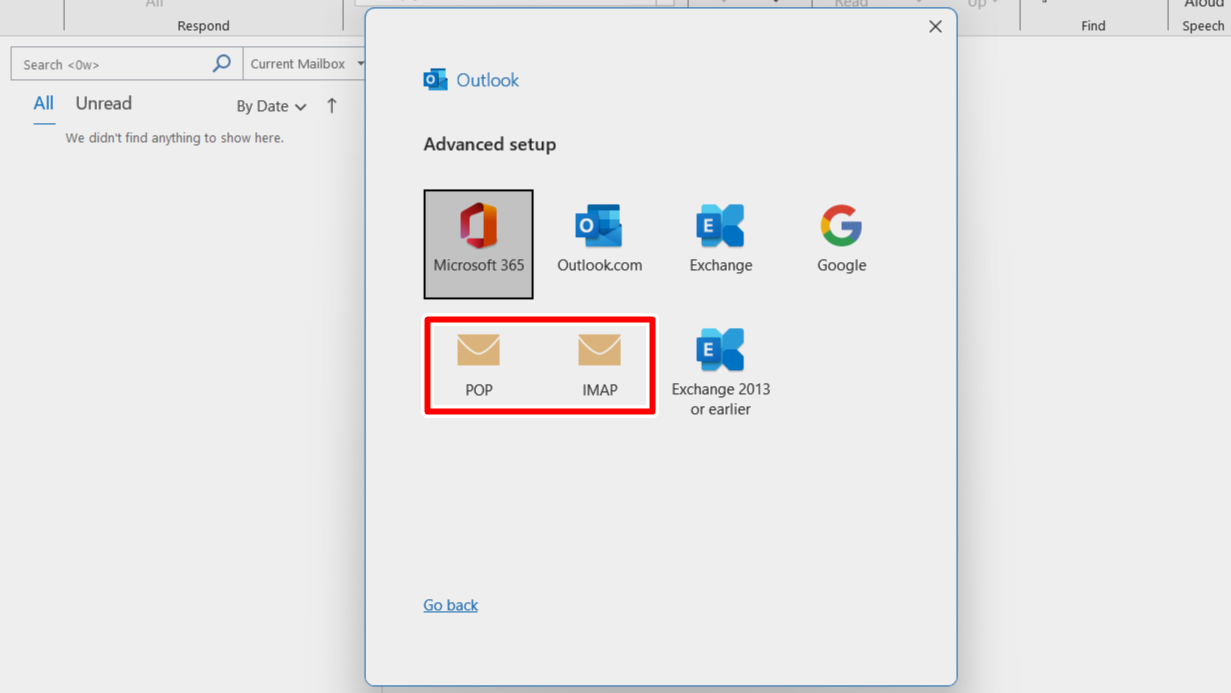This screenshot has height=693, width=1231.
Task: Close the Advanced setup dialog
Action: [x=935, y=27]
